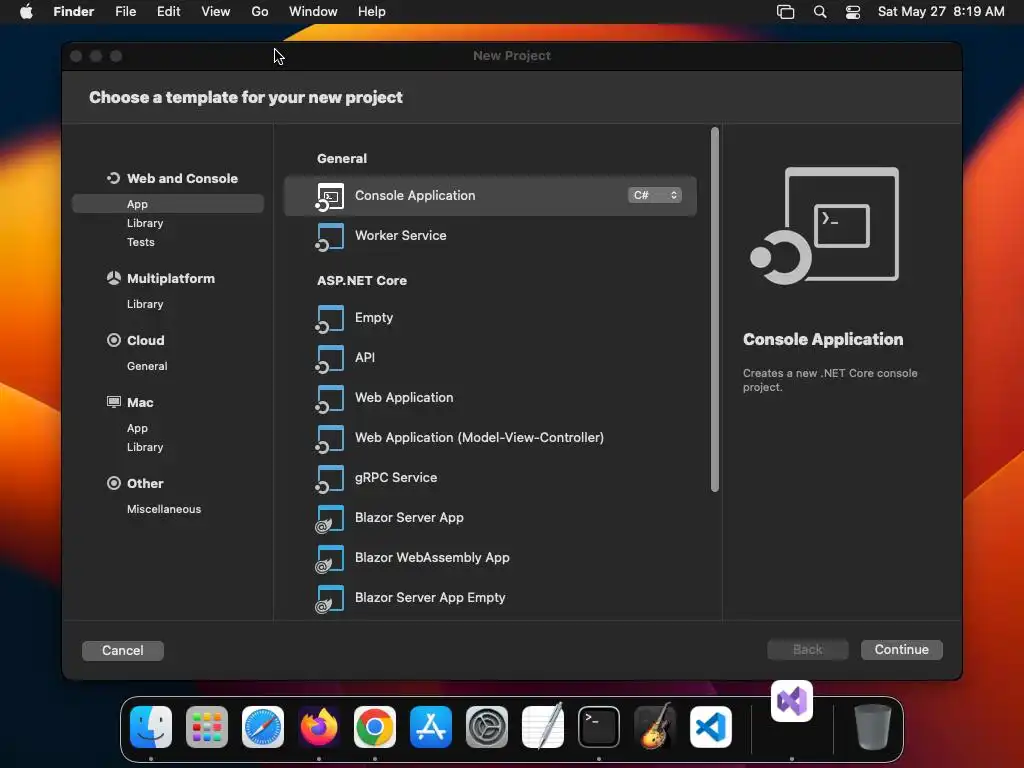This screenshot has width=1024, height=768.
Task: Open the View menu
Action: coord(216,12)
